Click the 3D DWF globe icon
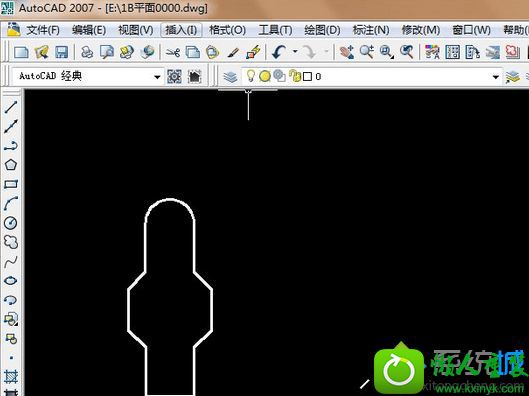Viewport: 529px width, 396px height. click(x=147, y=52)
